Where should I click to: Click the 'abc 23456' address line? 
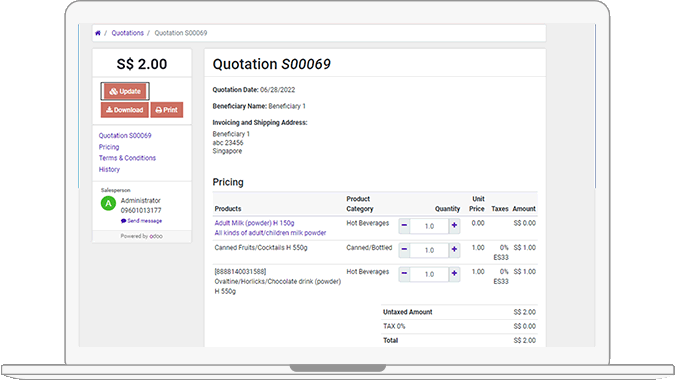coord(228,142)
